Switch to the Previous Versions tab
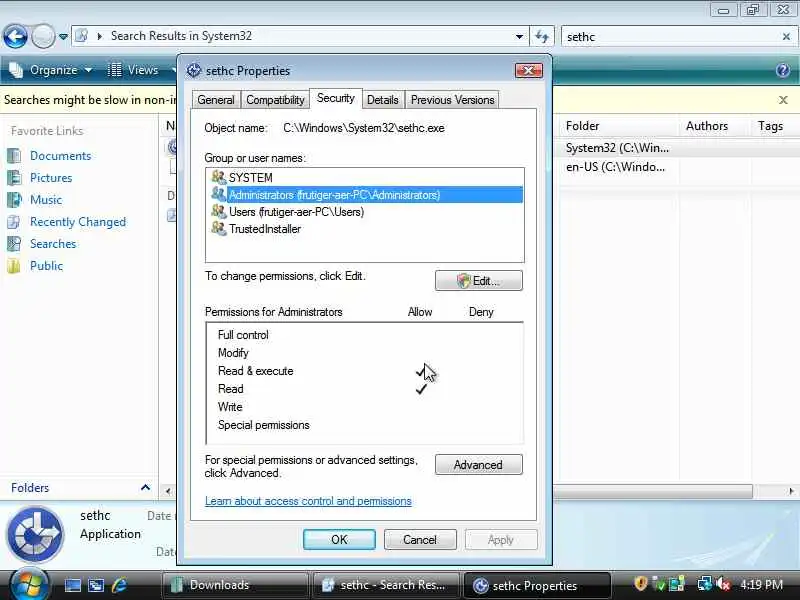 point(453,100)
